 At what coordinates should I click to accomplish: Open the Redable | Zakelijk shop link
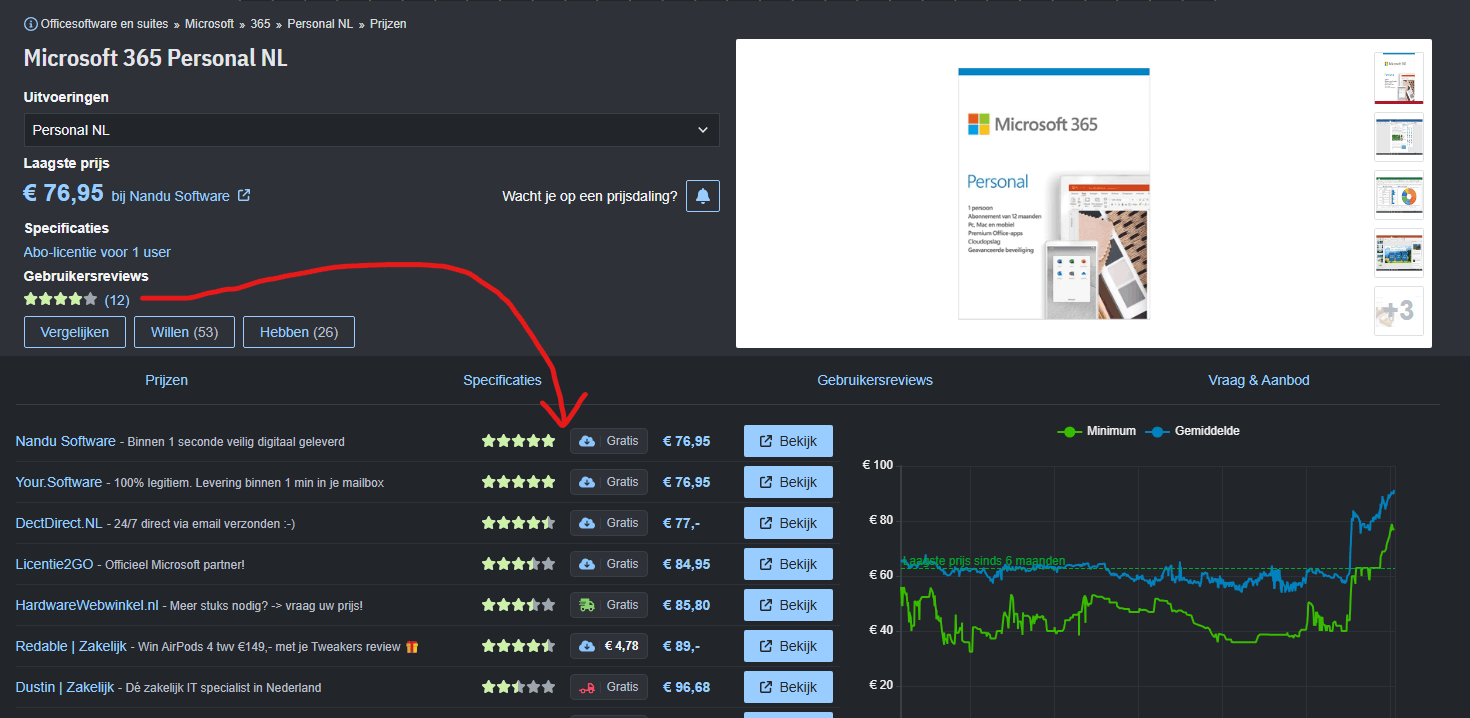71,646
